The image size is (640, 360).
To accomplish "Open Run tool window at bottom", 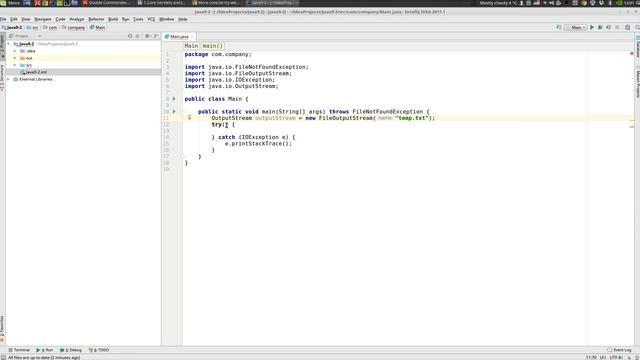I will pyautogui.click(x=45, y=350).
